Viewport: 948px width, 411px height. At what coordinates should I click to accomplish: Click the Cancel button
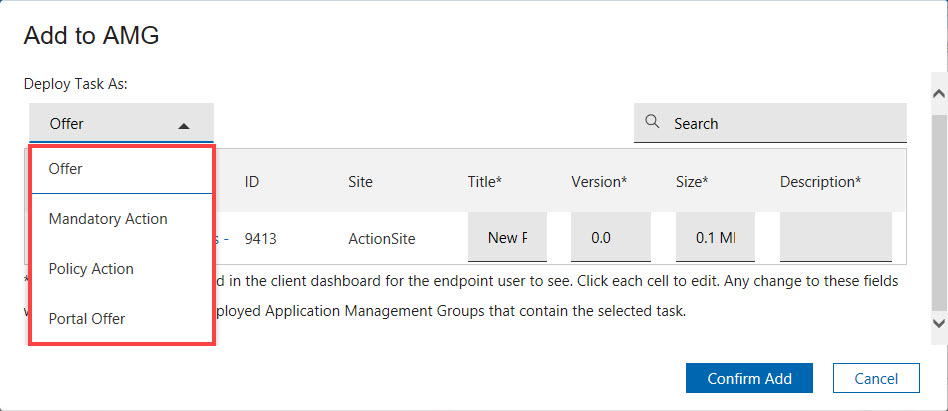click(875, 379)
